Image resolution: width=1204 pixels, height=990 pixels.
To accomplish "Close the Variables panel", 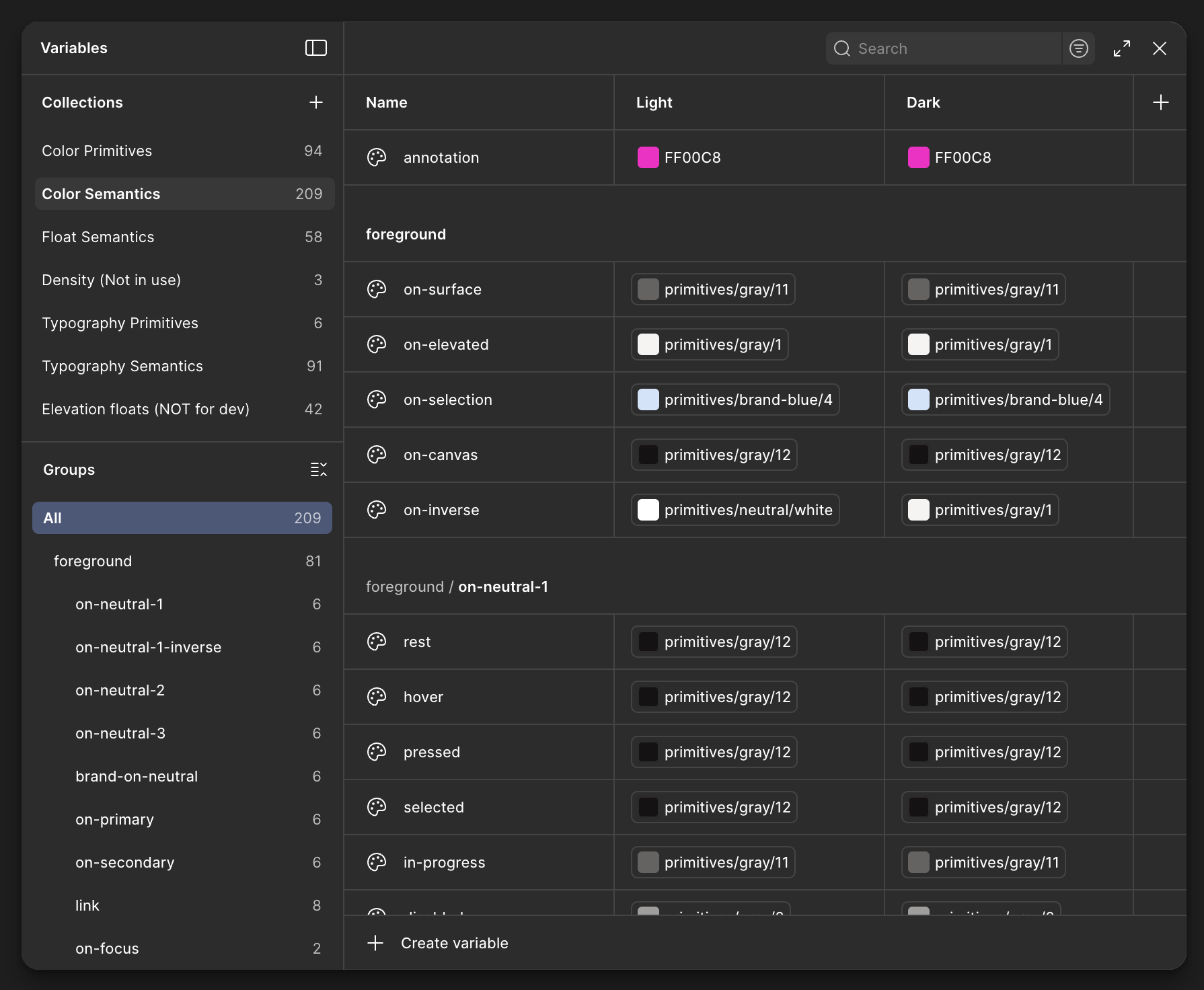I will (x=1160, y=48).
